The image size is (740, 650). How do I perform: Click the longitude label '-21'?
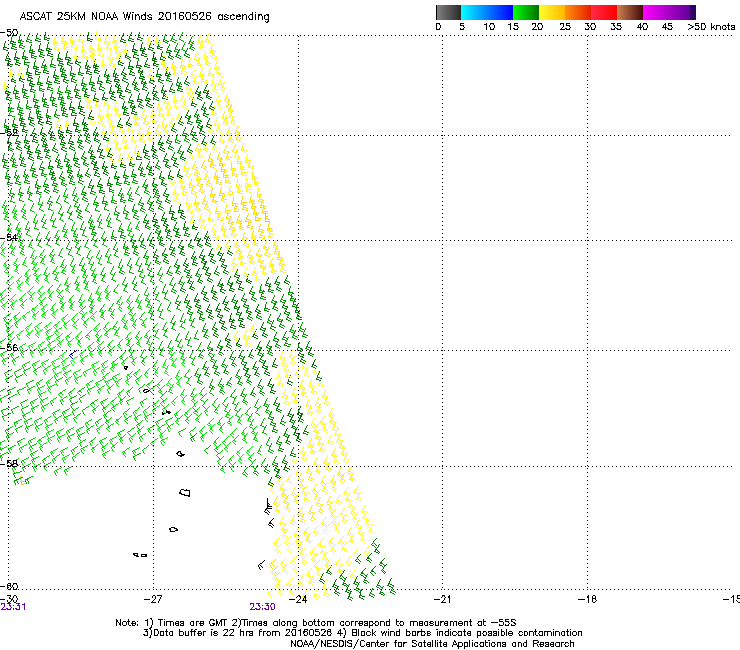click(x=442, y=599)
